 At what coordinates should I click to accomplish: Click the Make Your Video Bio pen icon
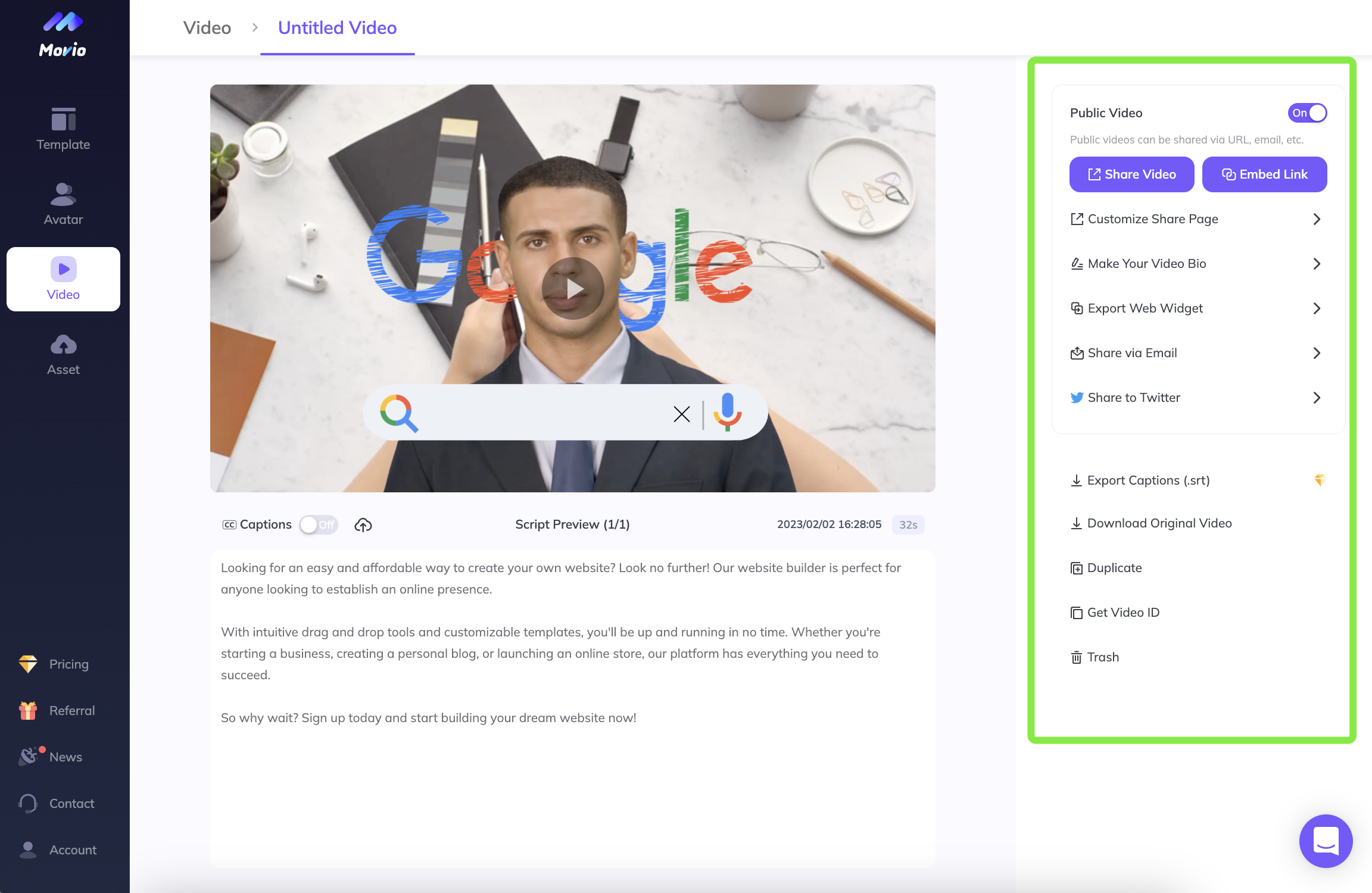(1077, 264)
